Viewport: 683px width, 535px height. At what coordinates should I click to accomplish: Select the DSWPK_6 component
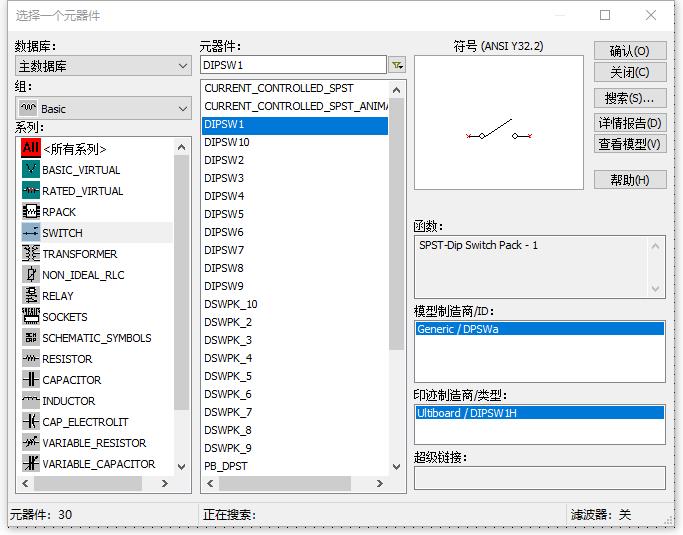pos(295,394)
